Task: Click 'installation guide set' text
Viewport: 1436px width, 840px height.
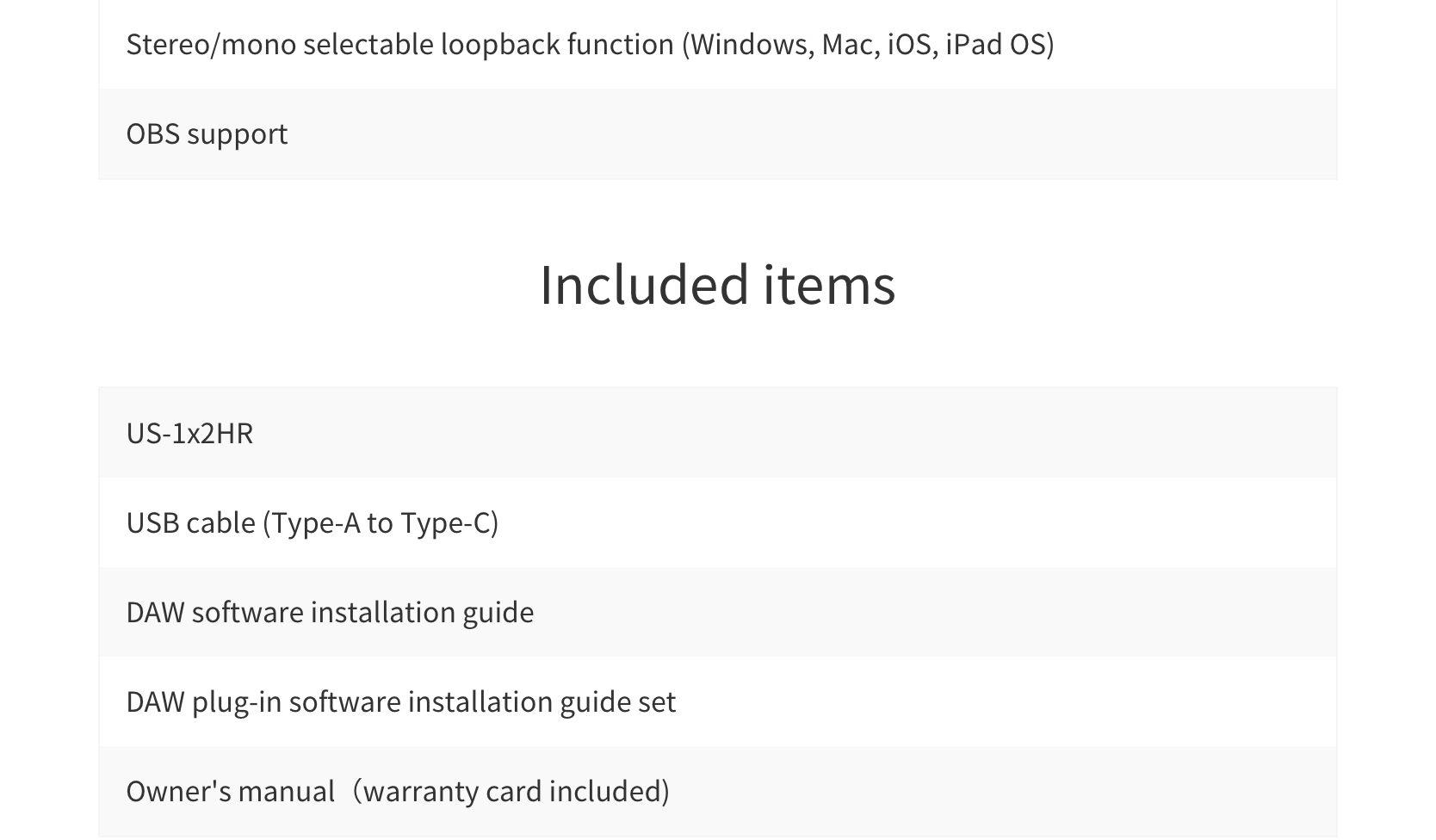Action: coord(542,701)
